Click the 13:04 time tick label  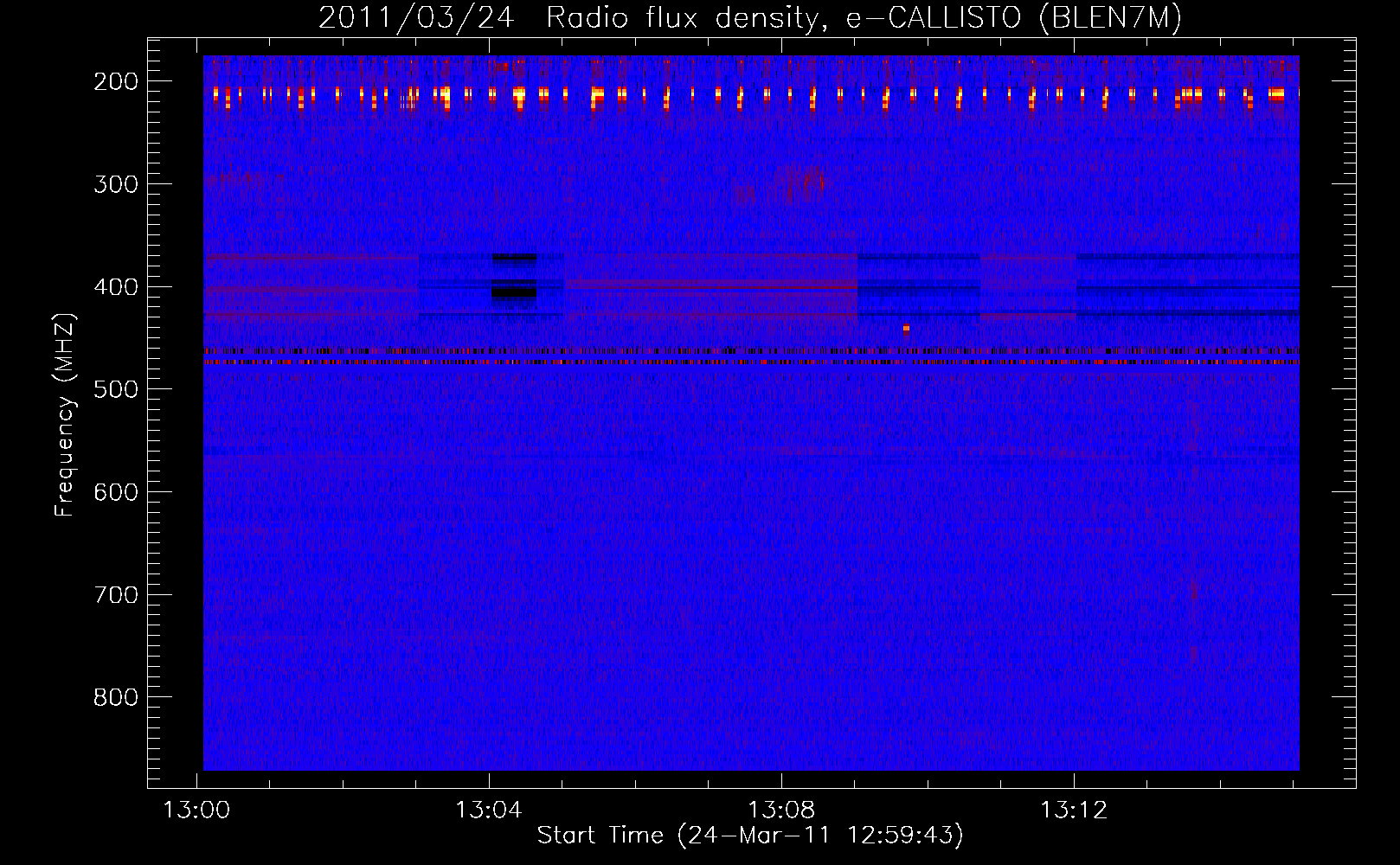click(x=489, y=810)
